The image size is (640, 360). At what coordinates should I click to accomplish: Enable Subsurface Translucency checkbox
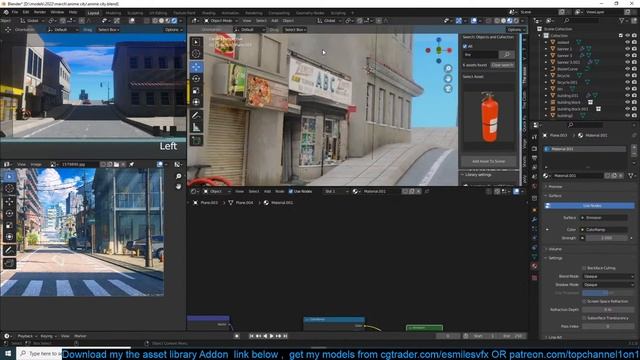coord(584,318)
